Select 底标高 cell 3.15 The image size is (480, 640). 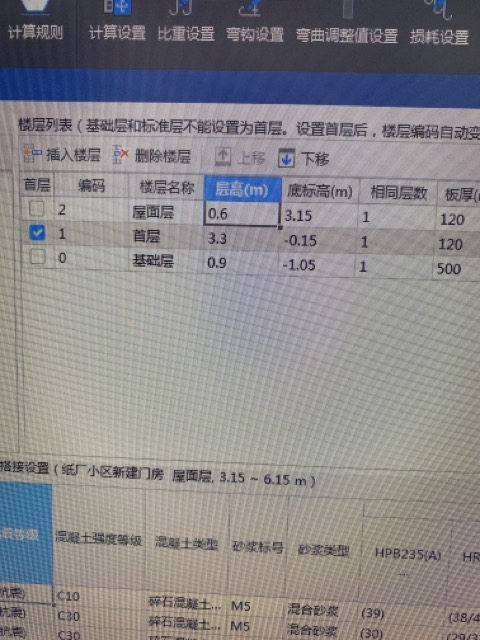click(x=319, y=216)
